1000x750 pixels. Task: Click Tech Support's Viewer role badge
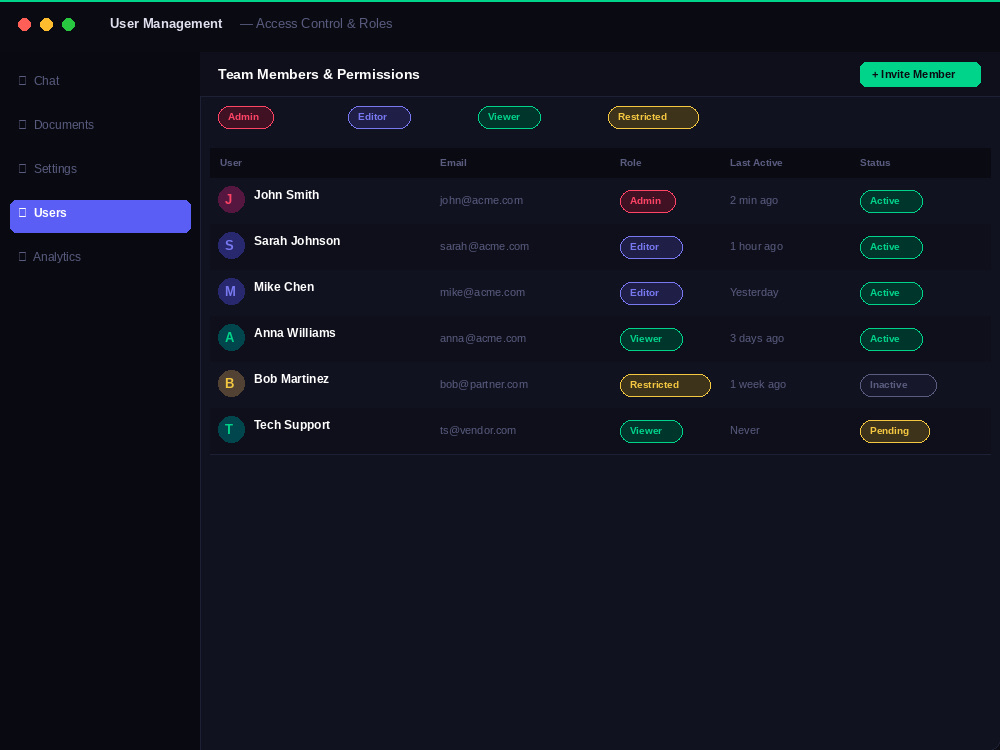(651, 431)
